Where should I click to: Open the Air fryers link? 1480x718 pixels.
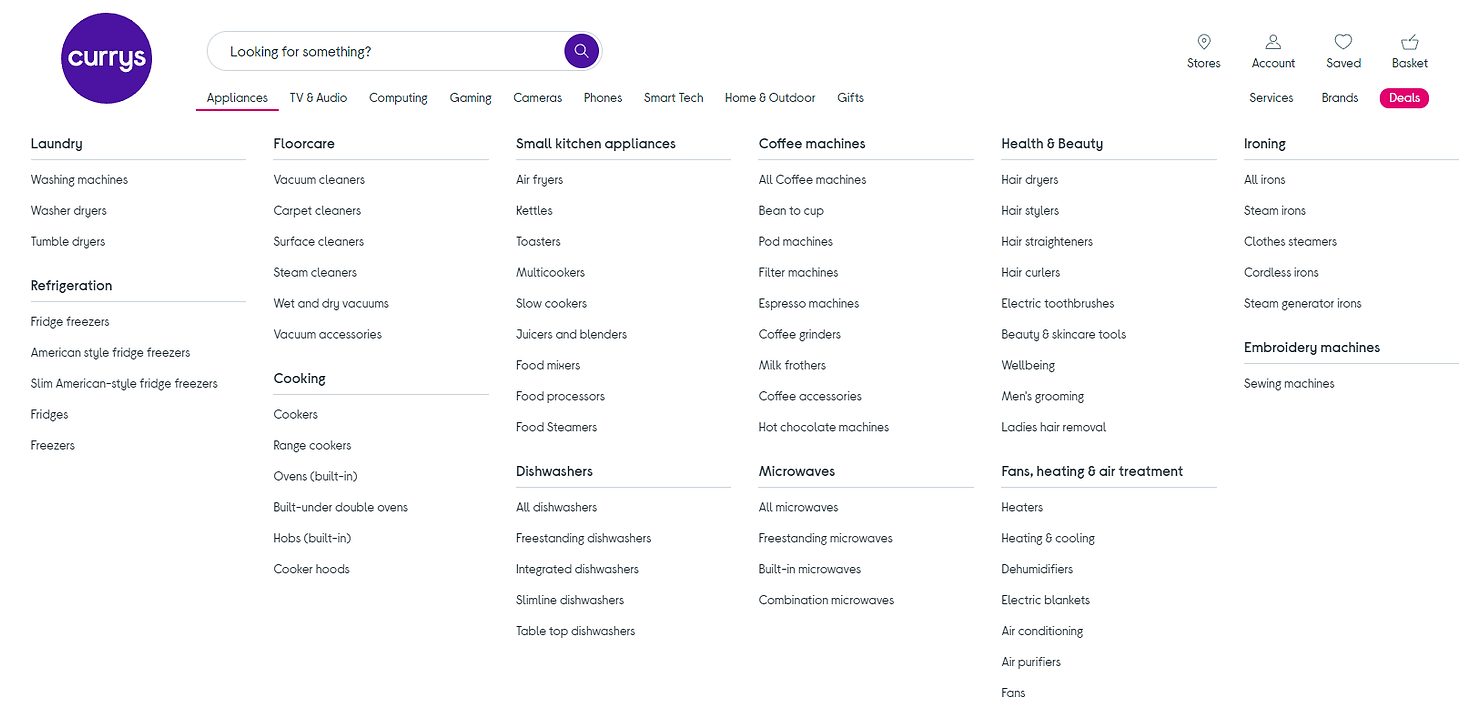tap(539, 180)
